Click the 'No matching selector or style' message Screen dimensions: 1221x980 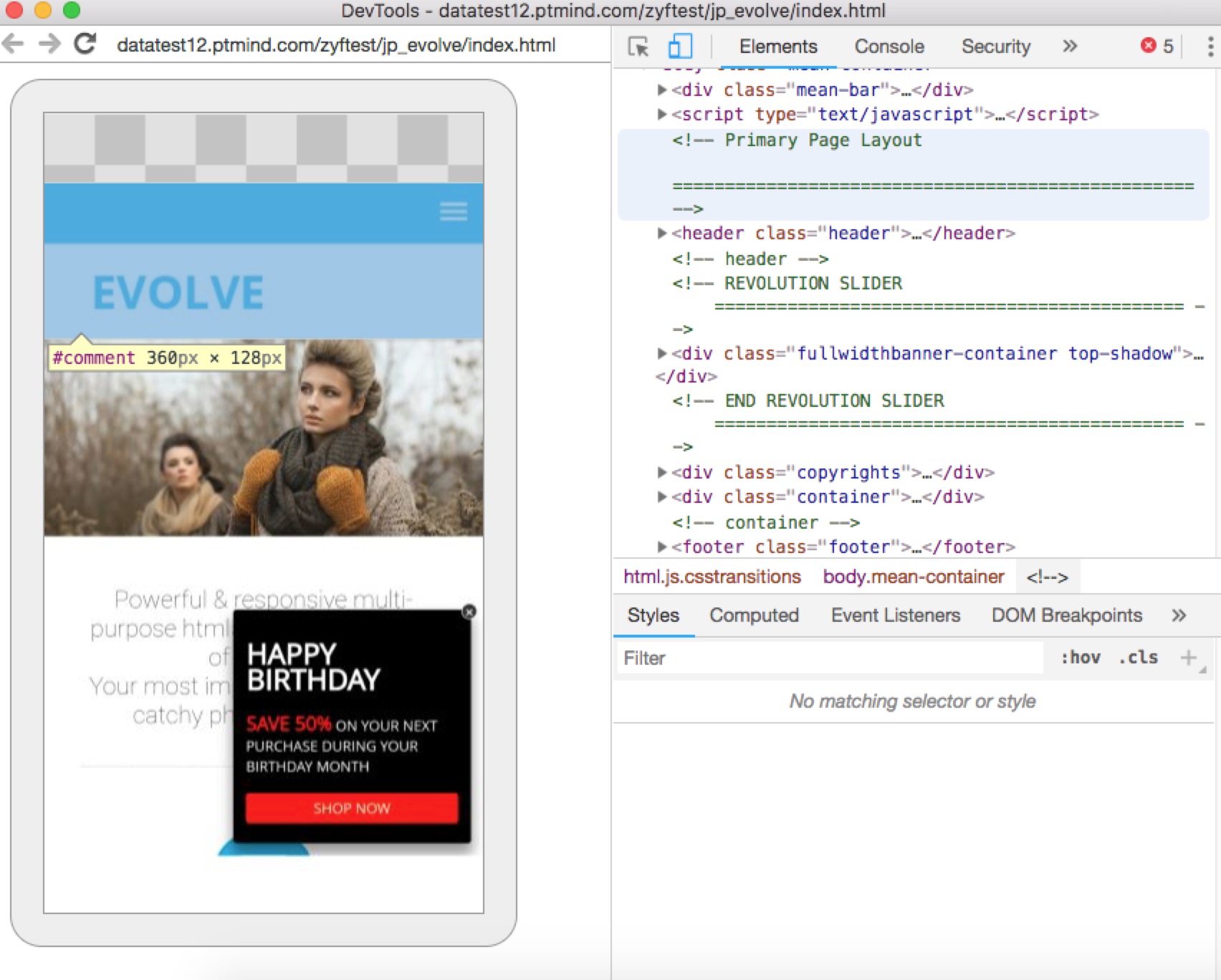[x=913, y=701]
